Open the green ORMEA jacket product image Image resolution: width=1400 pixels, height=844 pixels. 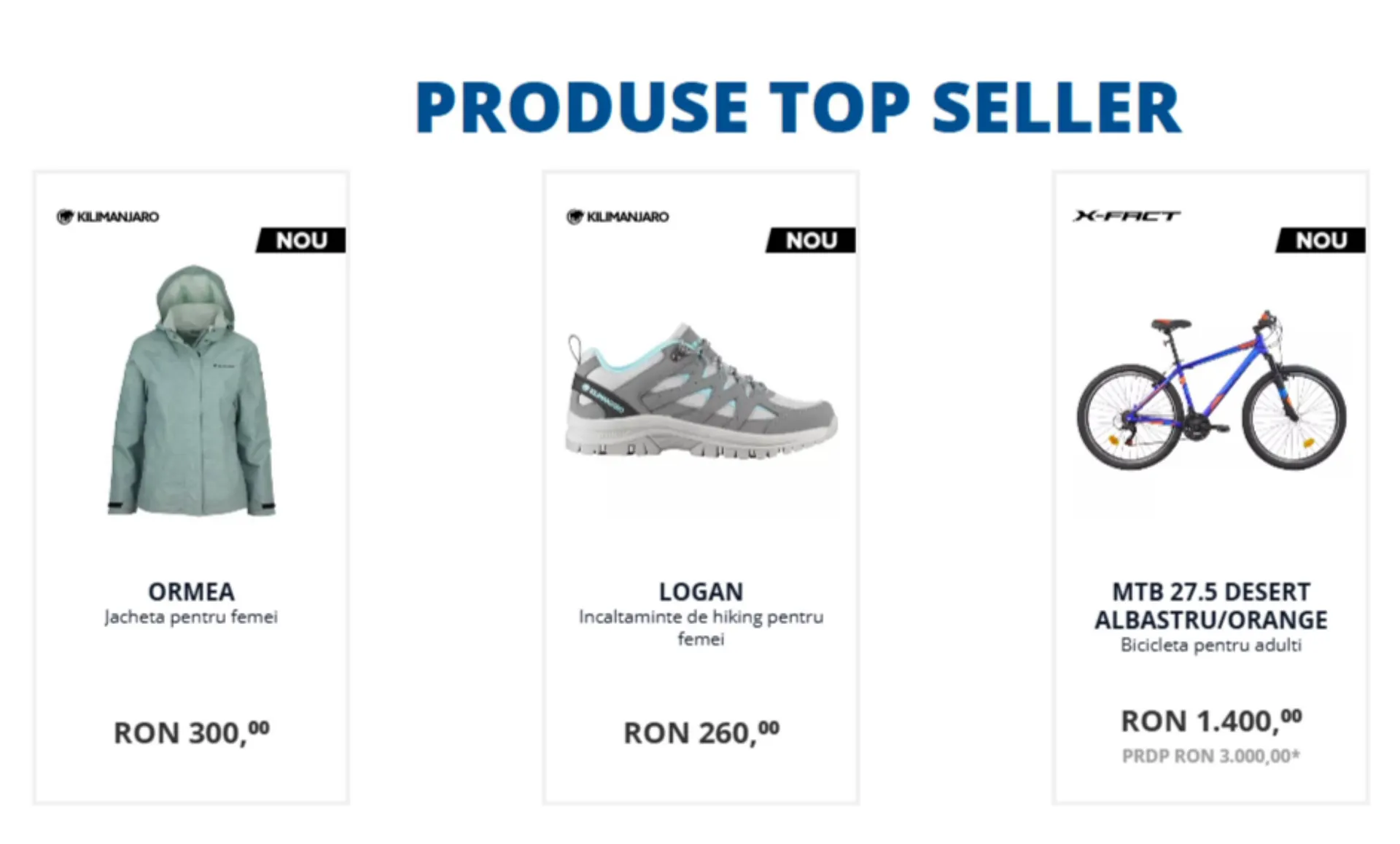[192, 392]
